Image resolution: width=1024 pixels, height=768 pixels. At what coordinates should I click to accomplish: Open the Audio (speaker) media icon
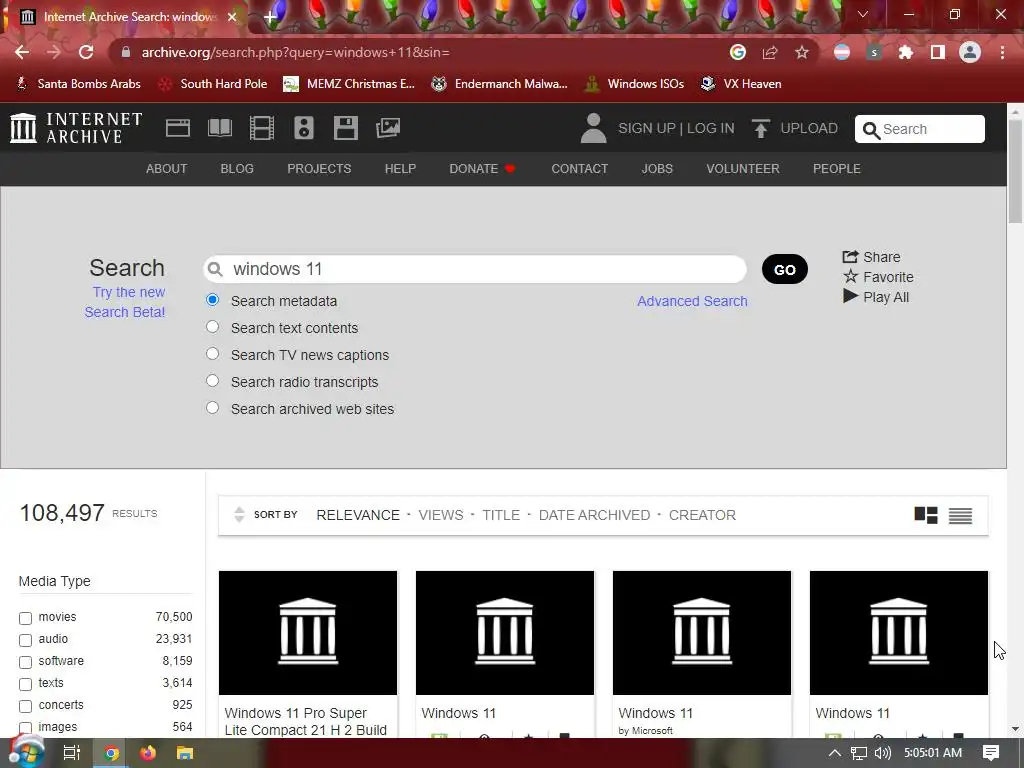coord(304,128)
